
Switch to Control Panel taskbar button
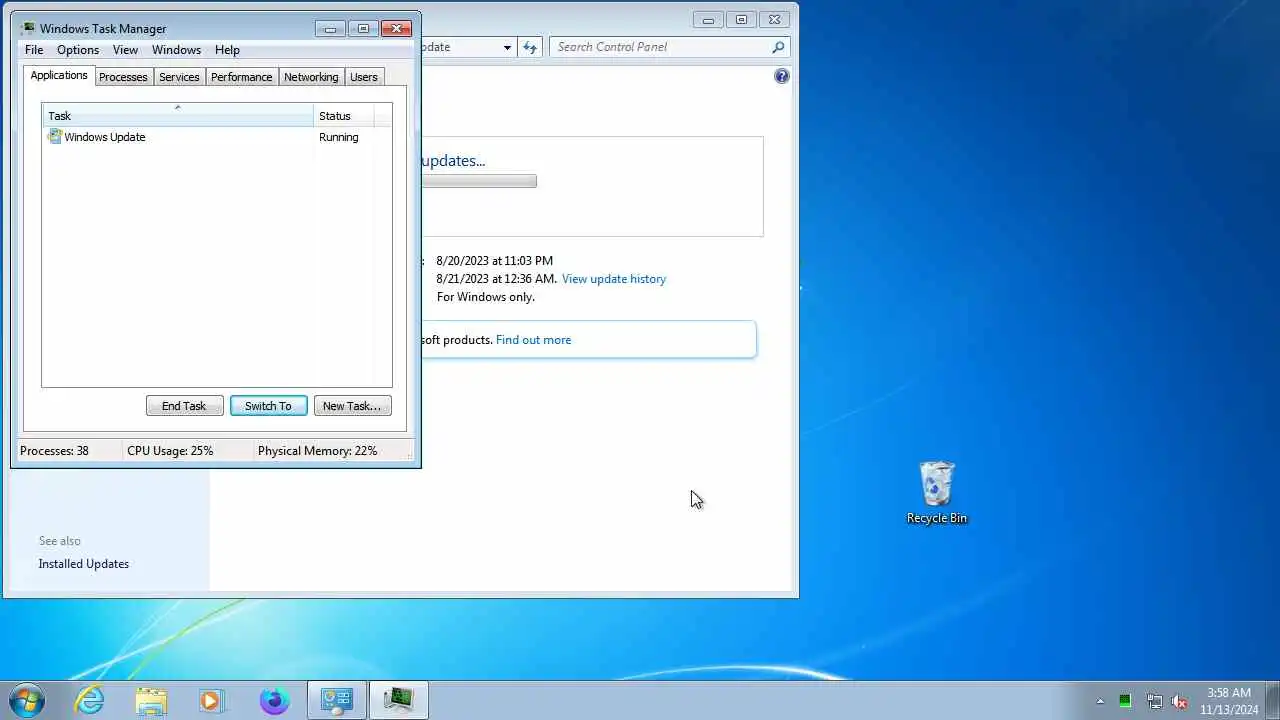337,700
